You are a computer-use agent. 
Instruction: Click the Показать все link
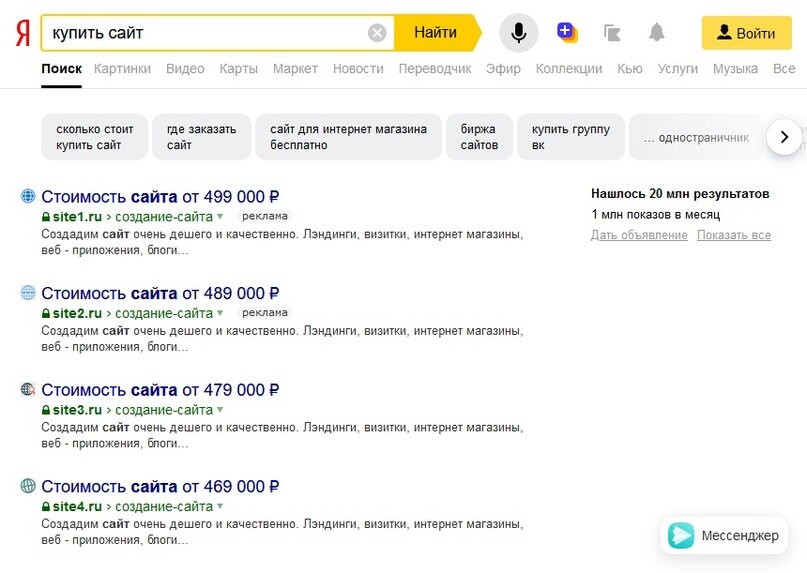point(734,235)
